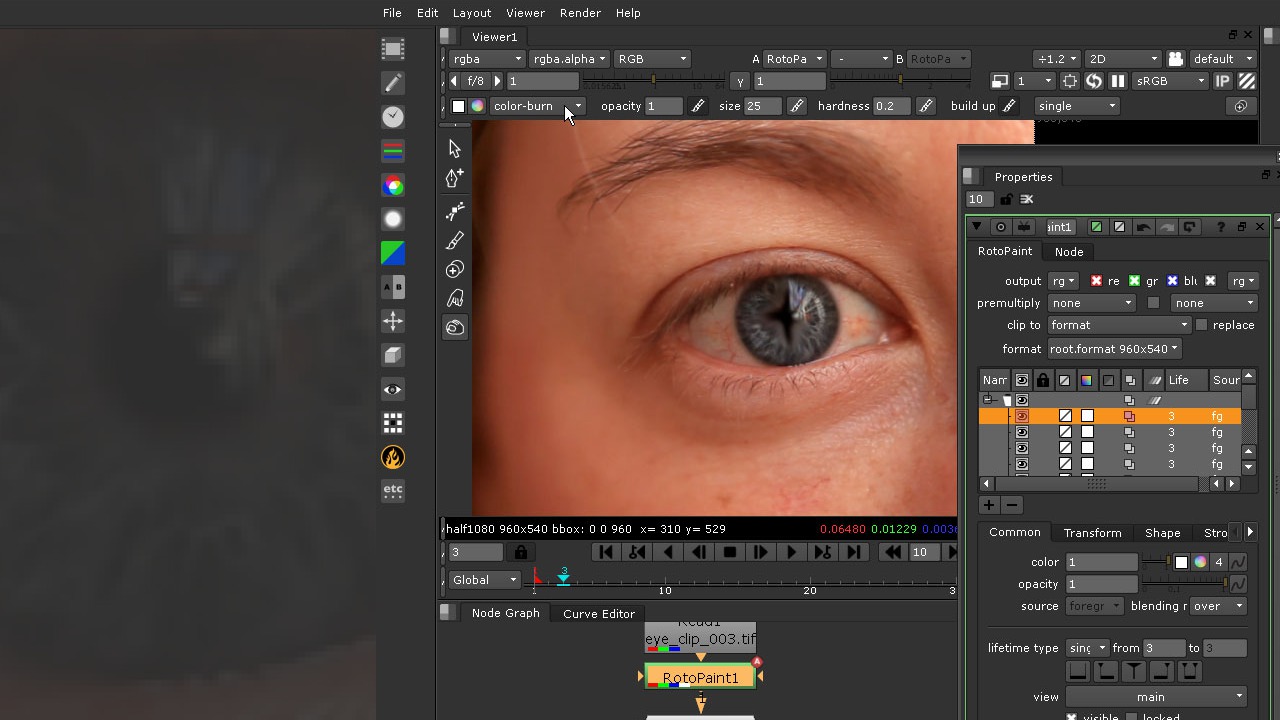The height and width of the screenshot is (720, 1280).
Task: Open the rgba channel layer dropdown
Action: [487, 59]
